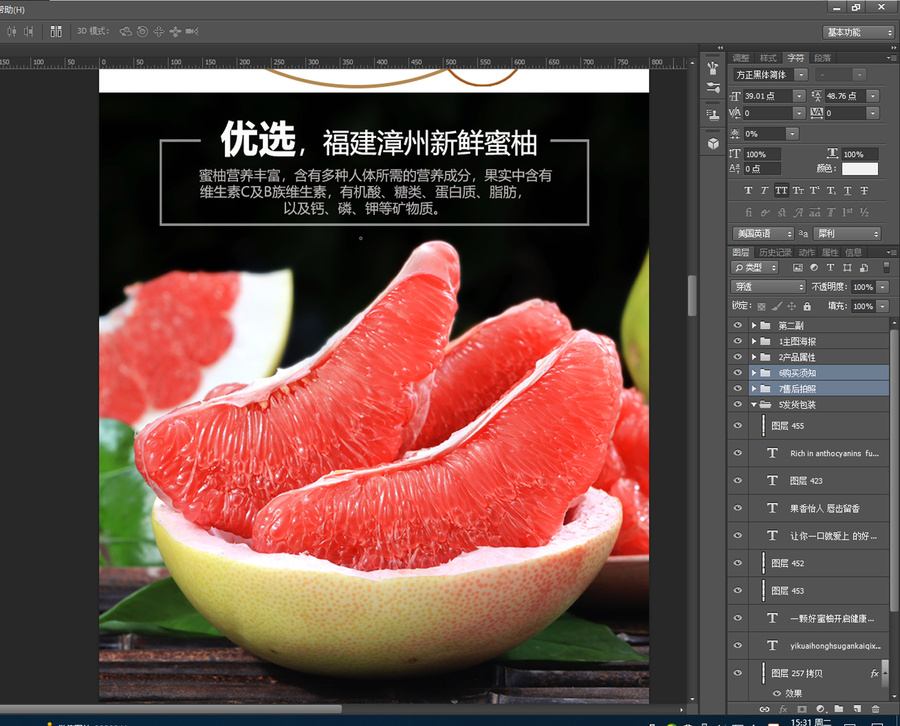Select the yikuaihonghsugankaiqix text layer
This screenshot has height=726, width=900.
coord(818,646)
